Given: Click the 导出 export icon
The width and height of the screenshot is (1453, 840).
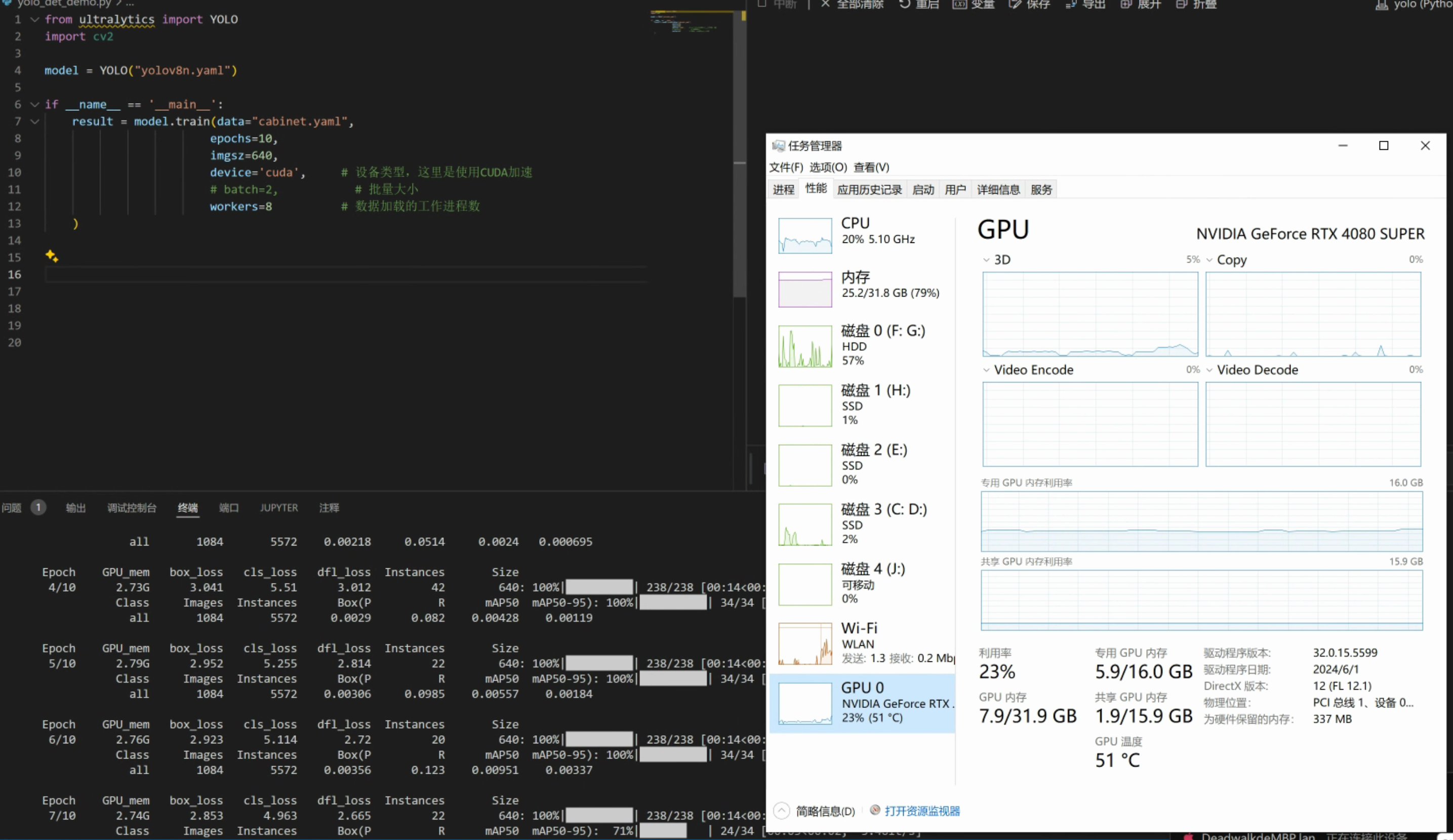Looking at the screenshot, I should [x=1071, y=4].
